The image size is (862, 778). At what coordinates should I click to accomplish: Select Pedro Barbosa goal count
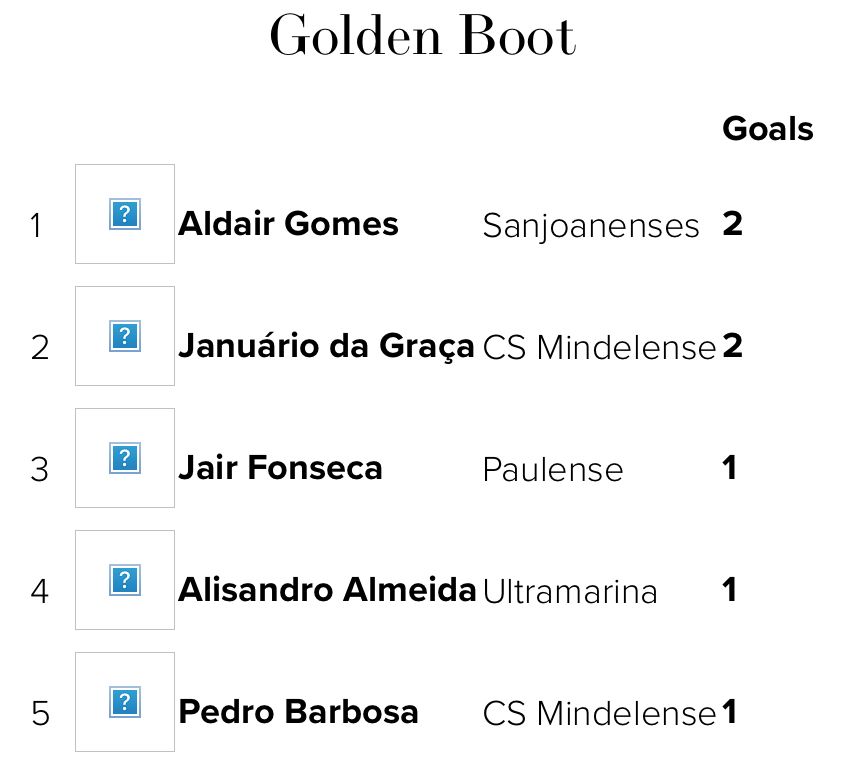[x=729, y=712]
